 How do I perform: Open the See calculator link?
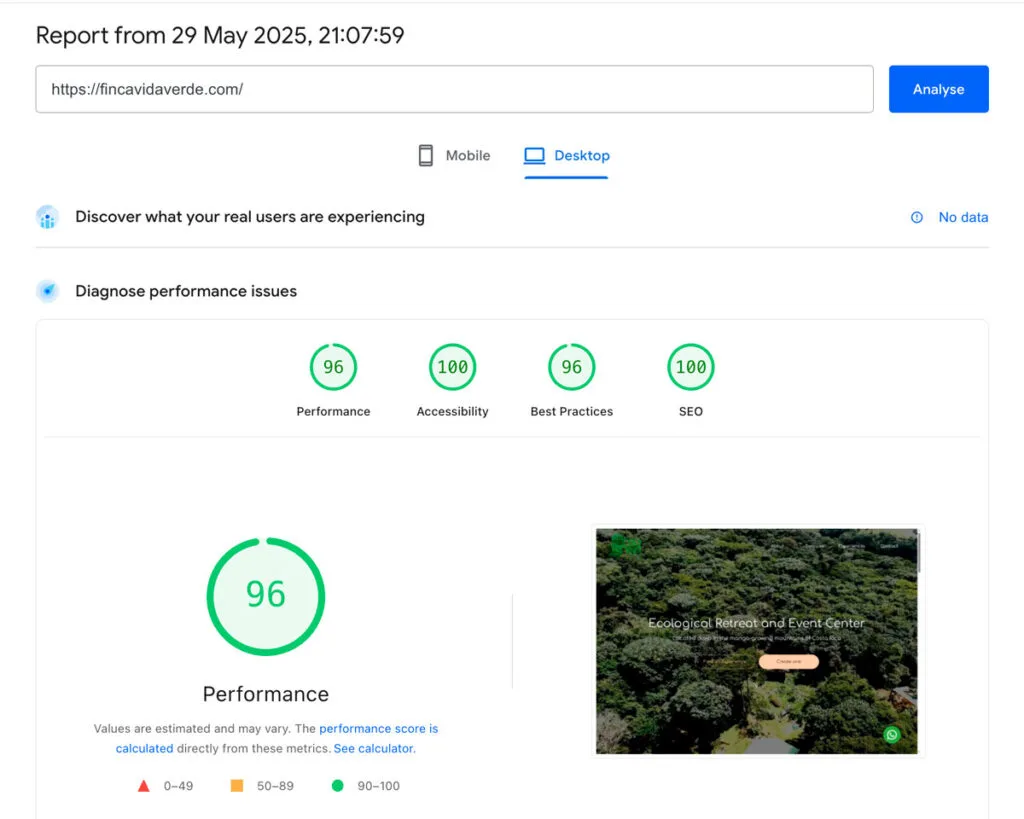point(375,748)
